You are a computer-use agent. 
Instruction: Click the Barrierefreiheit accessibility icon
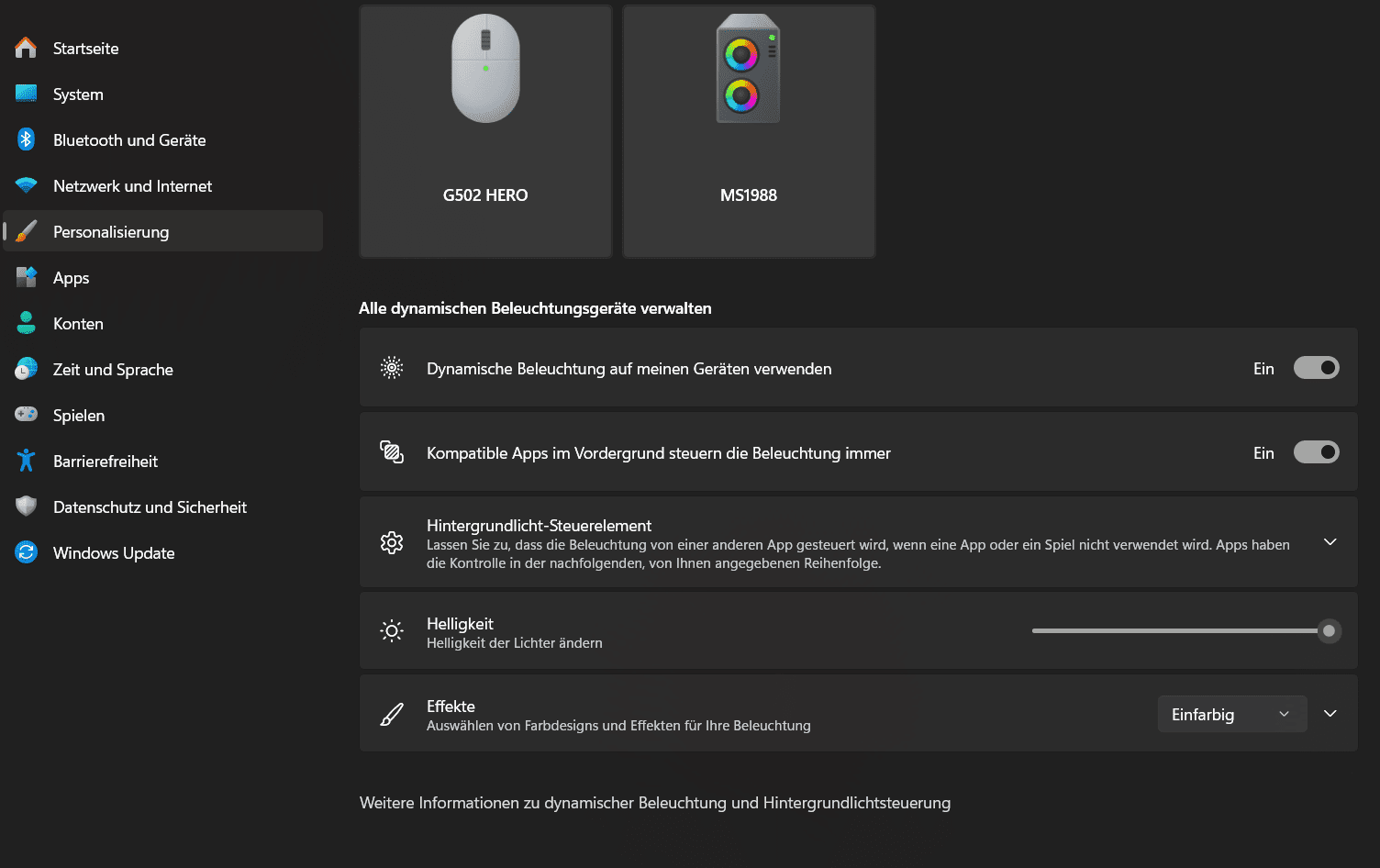[25, 461]
